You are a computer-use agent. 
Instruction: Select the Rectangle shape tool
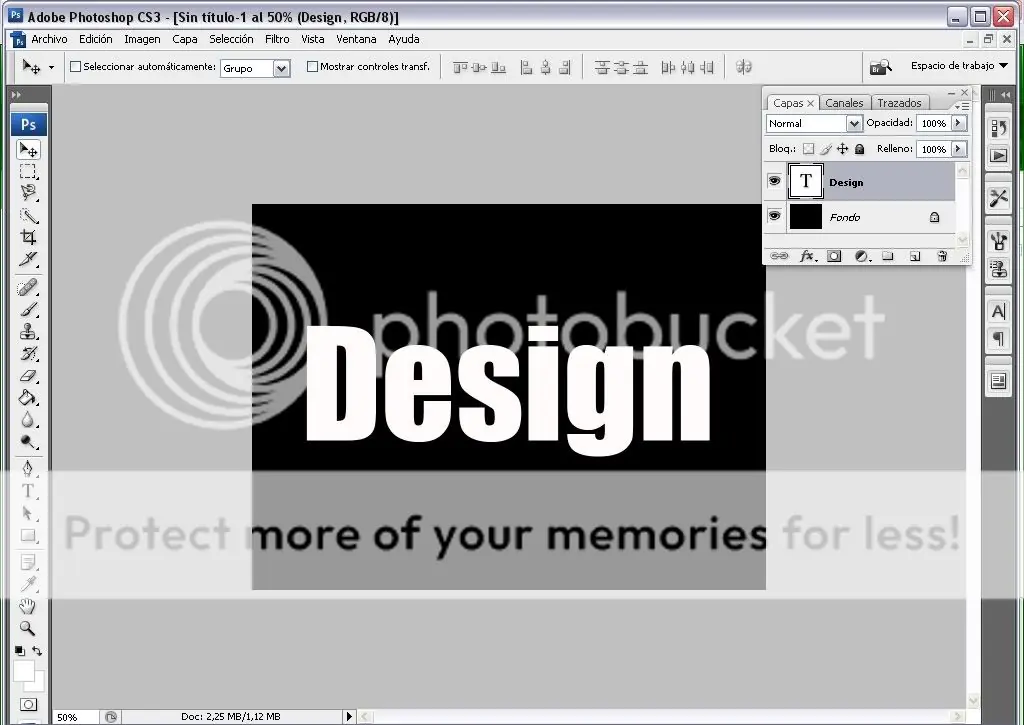point(28,536)
